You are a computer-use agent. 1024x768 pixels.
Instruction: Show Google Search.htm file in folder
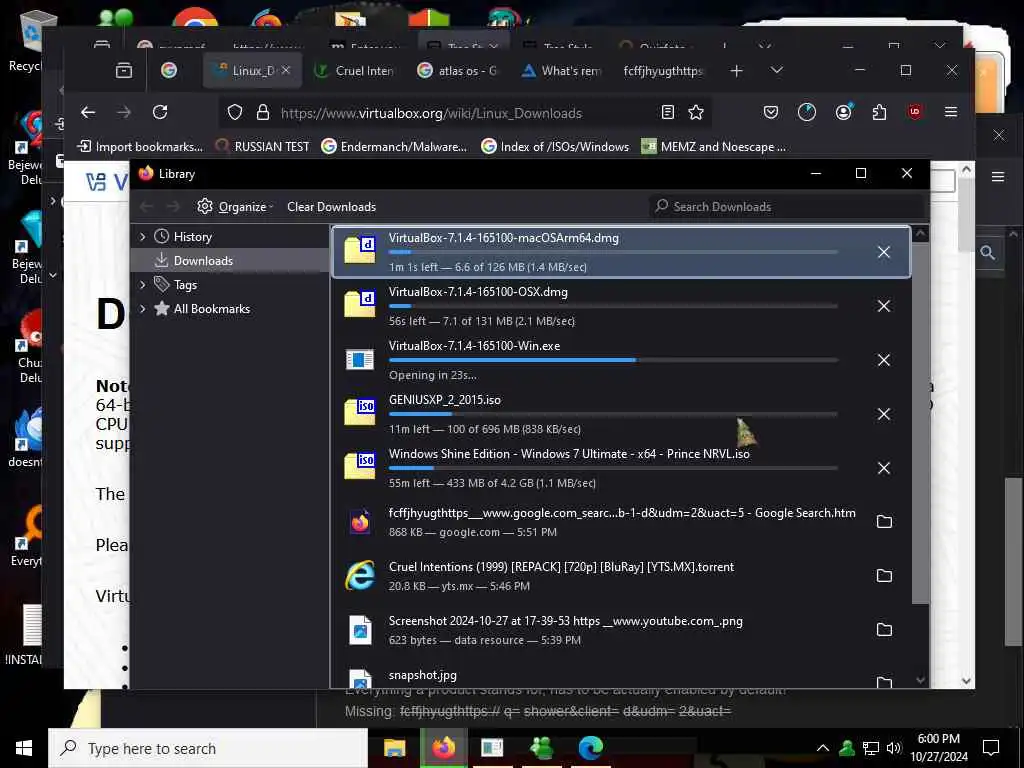coord(884,522)
